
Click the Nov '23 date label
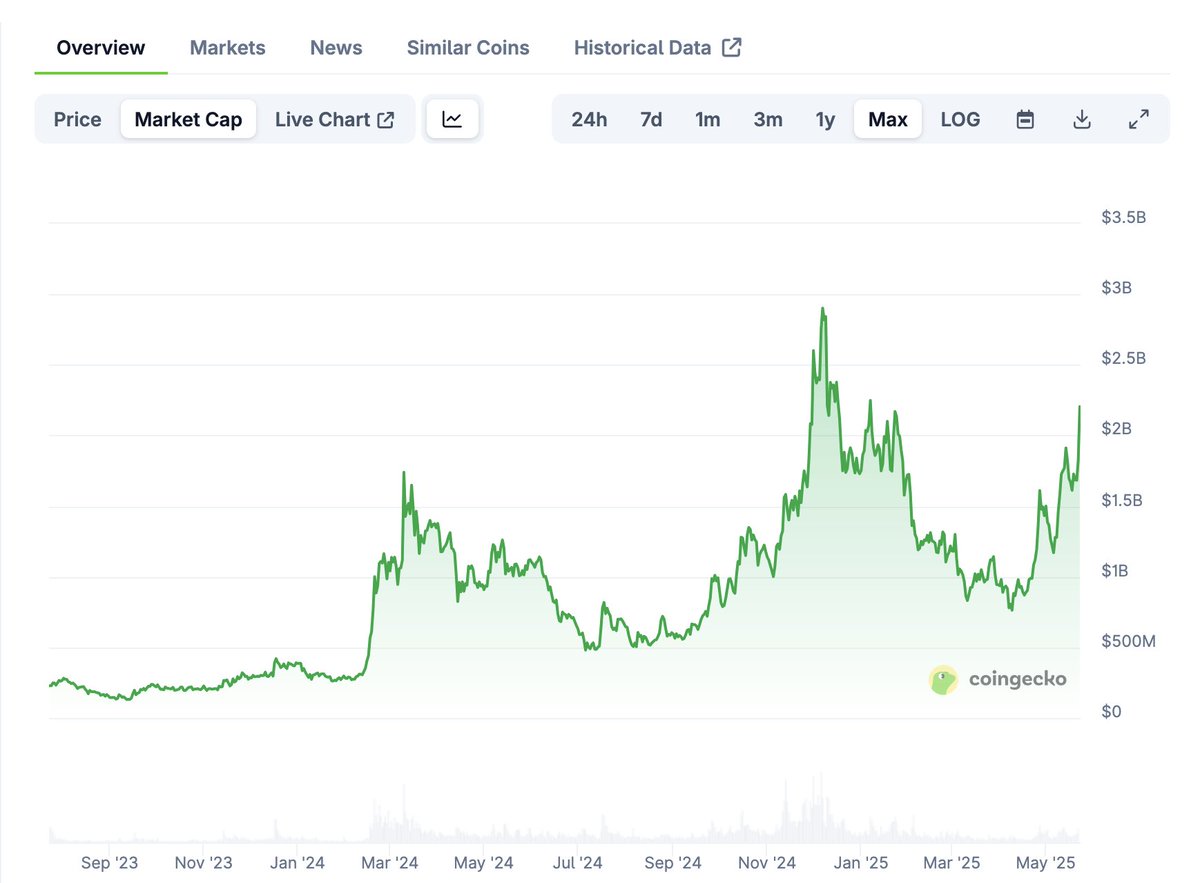click(x=203, y=862)
